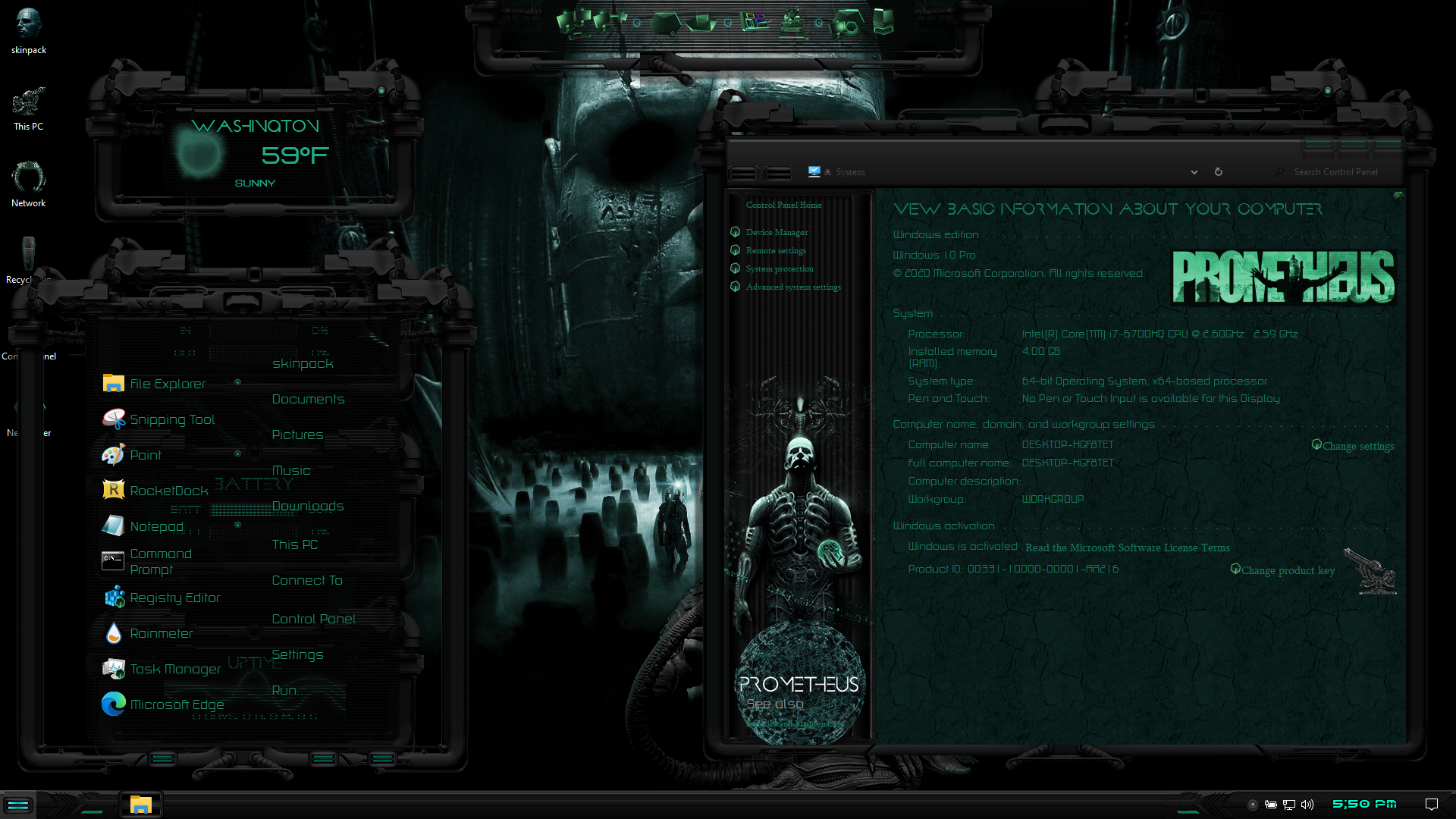
Task: Launch Snipping Tool from the start menu
Action: click(171, 419)
